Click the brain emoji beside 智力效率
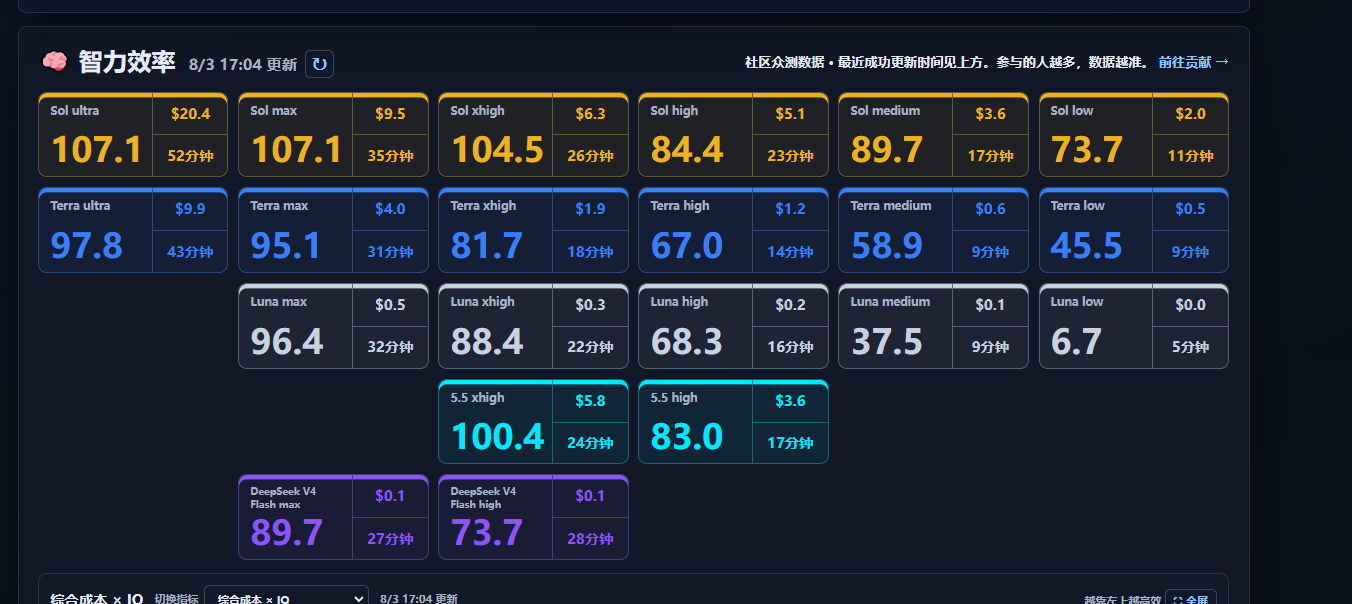Viewport: 1352px width, 604px height. pyautogui.click(x=54, y=62)
